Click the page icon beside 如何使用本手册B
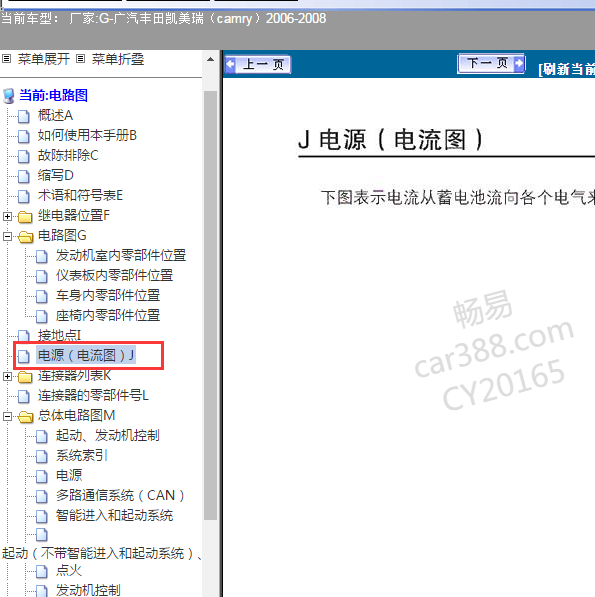Image resolution: width=595 pixels, height=597 pixels. coord(24,136)
